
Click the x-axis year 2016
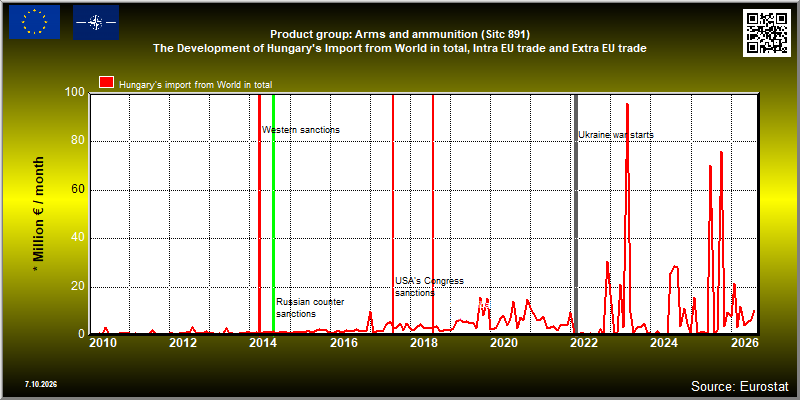343,342
